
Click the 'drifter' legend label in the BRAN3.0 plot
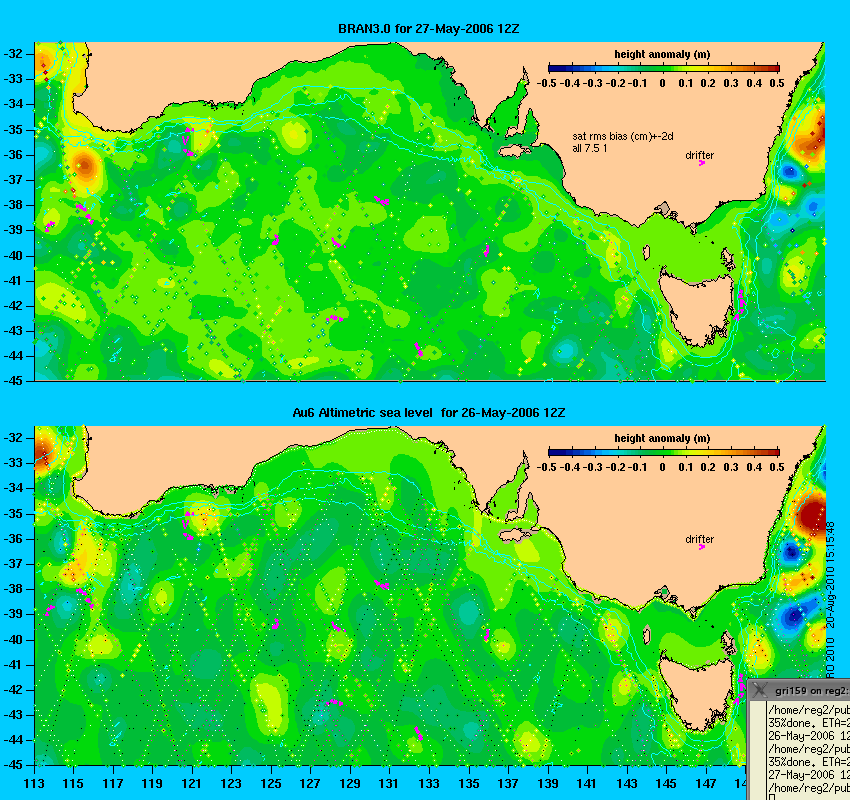click(699, 155)
